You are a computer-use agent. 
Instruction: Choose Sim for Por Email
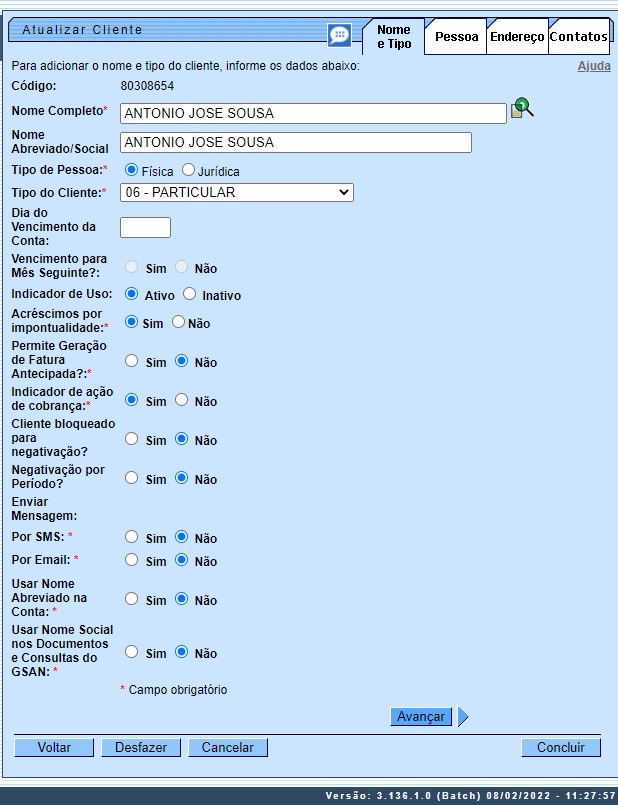[131, 560]
